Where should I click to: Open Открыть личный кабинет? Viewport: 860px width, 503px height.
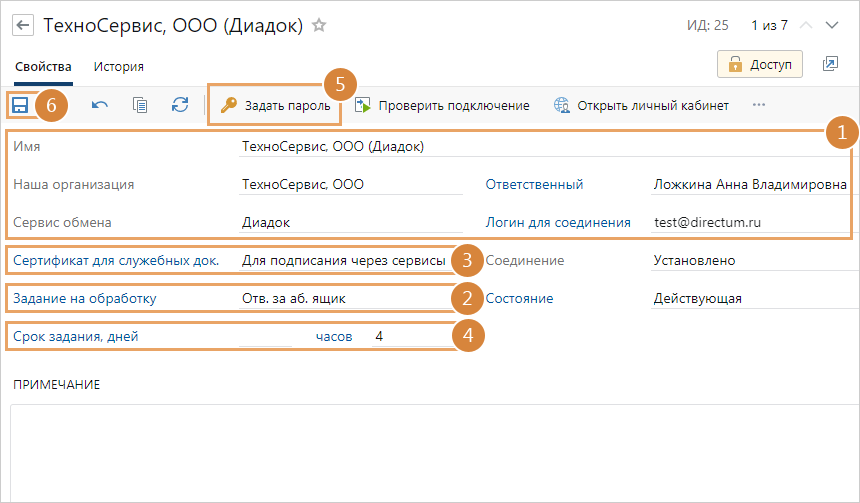[641, 105]
